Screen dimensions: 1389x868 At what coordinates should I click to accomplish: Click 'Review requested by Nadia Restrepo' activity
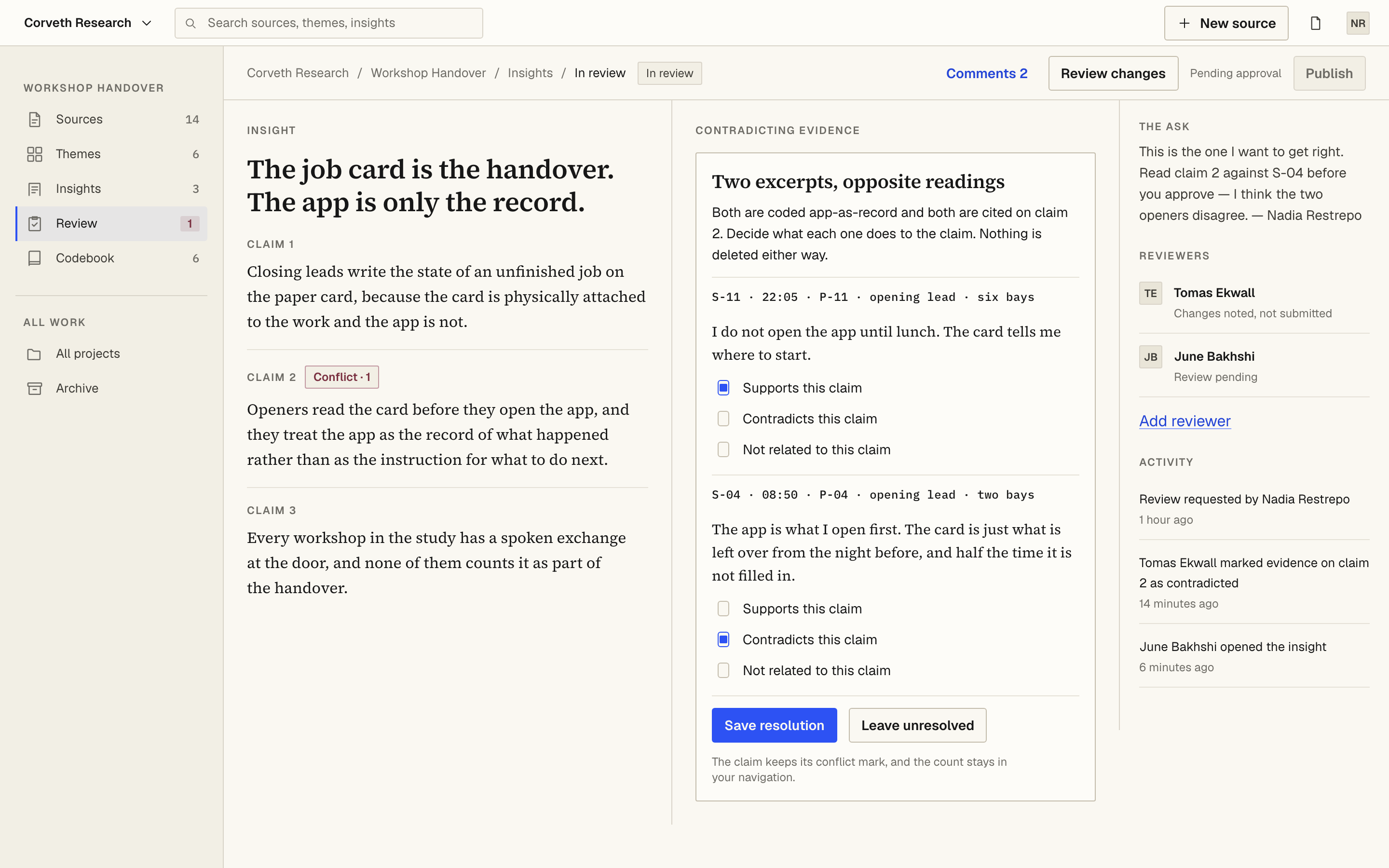(x=1244, y=500)
